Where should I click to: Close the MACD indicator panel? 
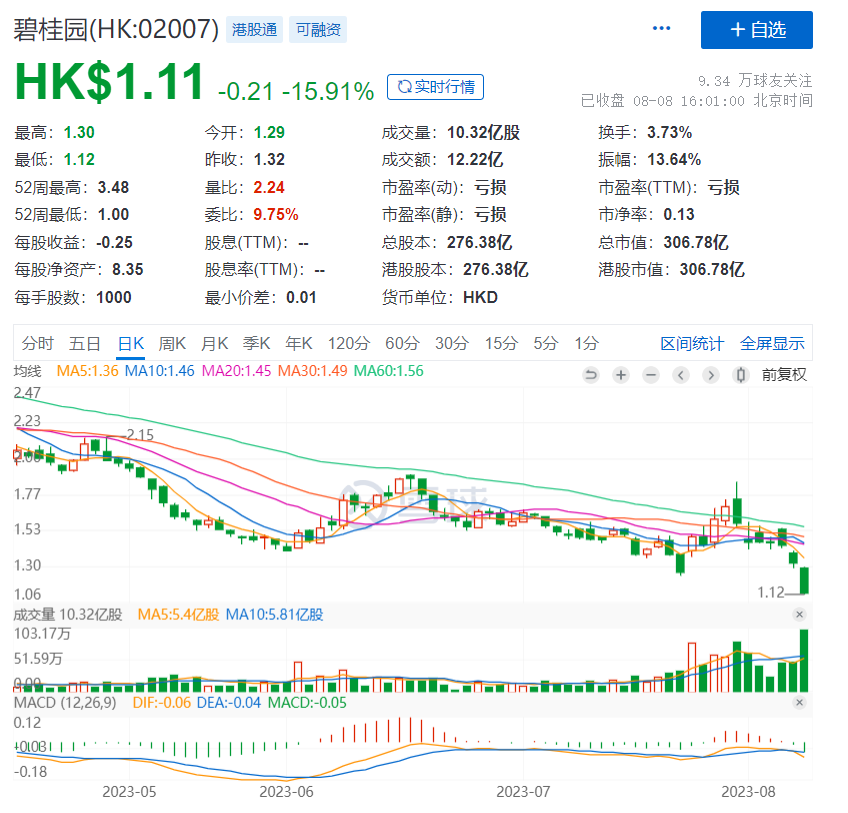799,702
